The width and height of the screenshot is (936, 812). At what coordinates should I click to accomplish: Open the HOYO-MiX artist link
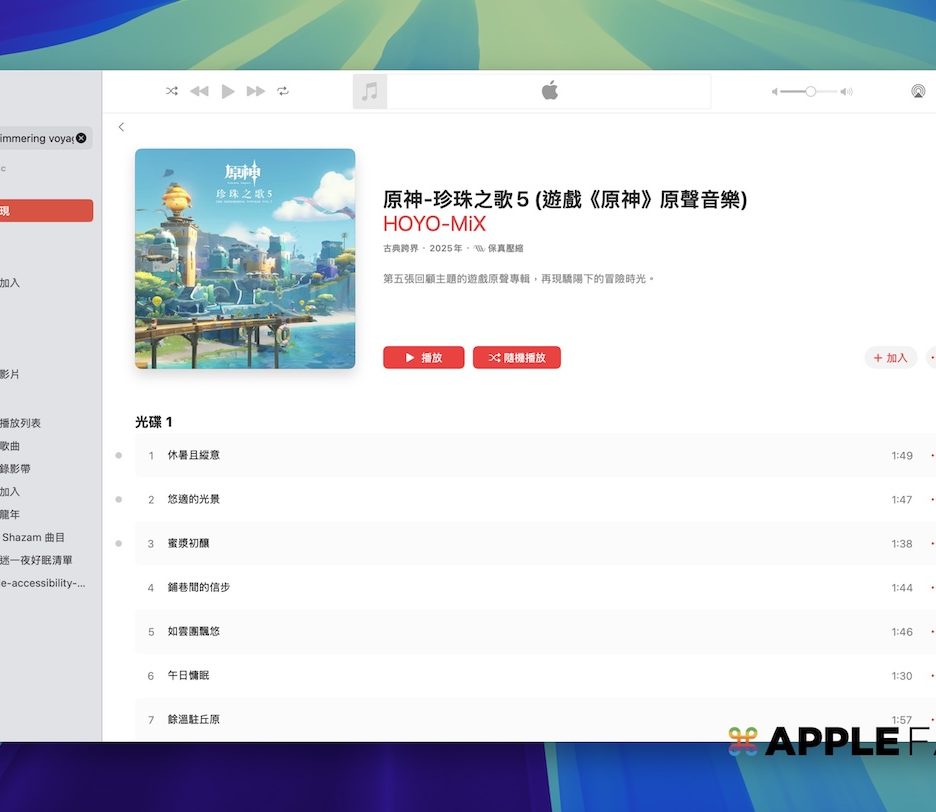[x=434, y=224]
